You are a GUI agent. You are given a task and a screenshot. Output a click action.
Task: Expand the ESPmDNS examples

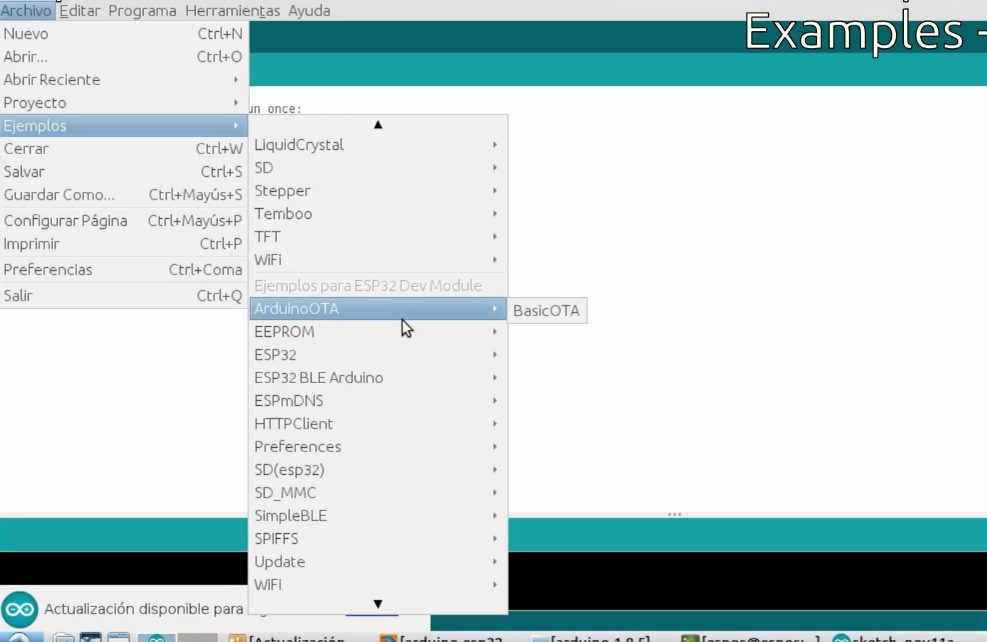(x=378, y=401)
